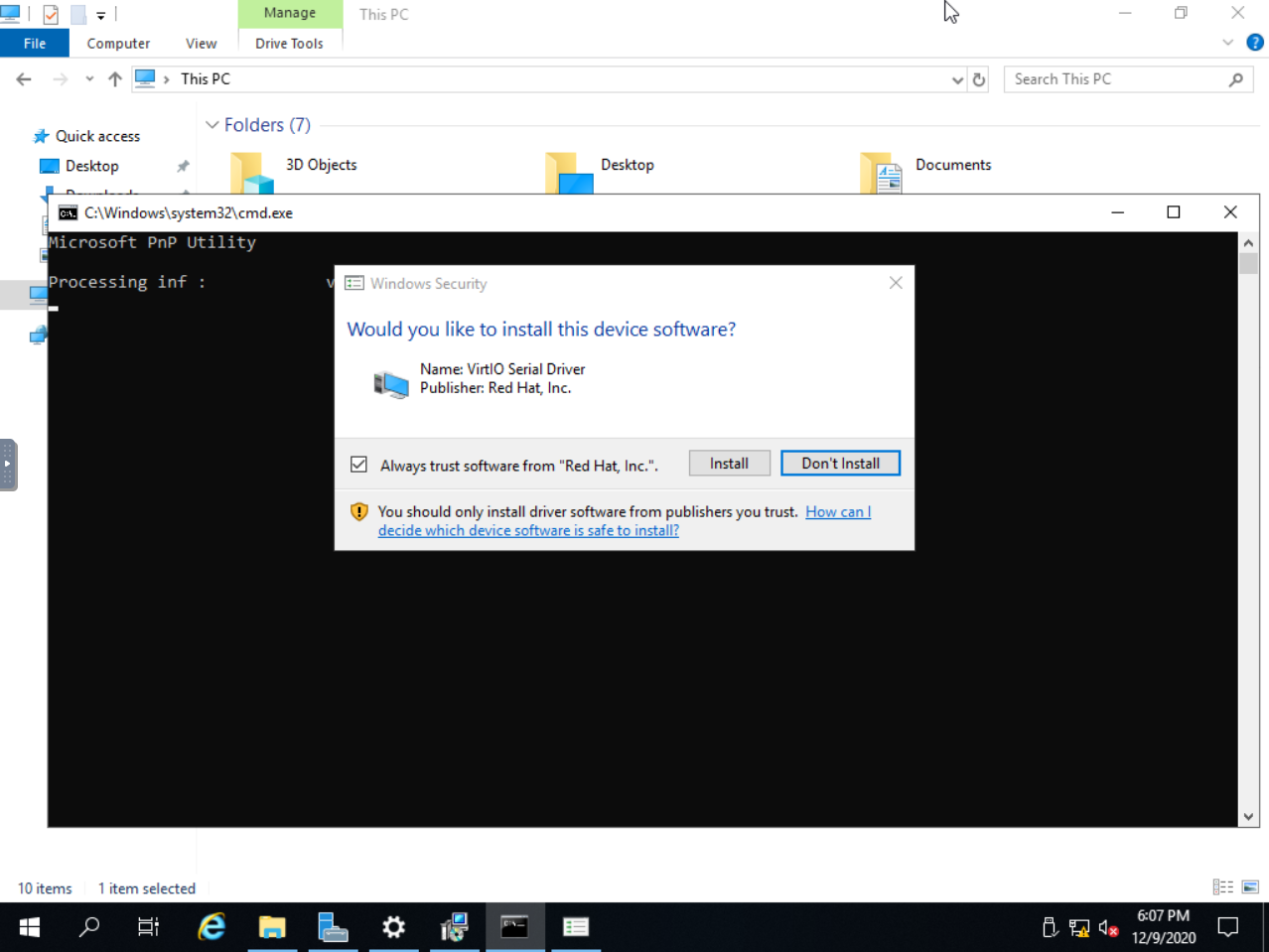
Task: Click the This PC address bar
Action: [549, 79]
